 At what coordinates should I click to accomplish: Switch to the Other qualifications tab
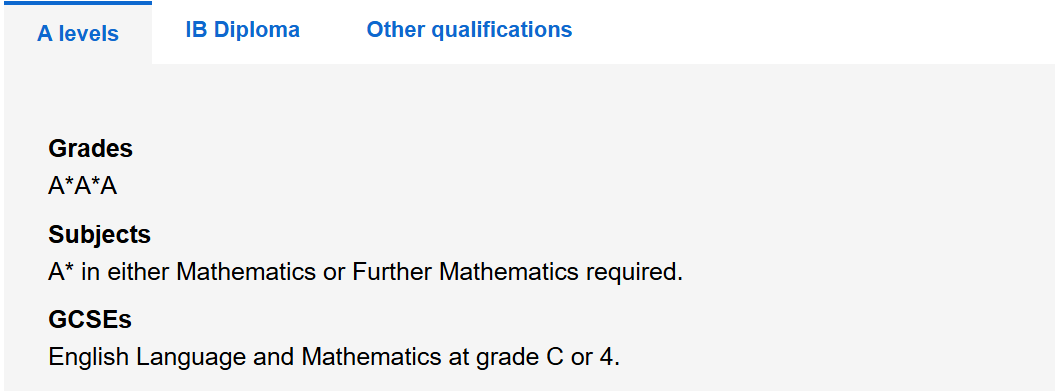[x=469, y=30]
